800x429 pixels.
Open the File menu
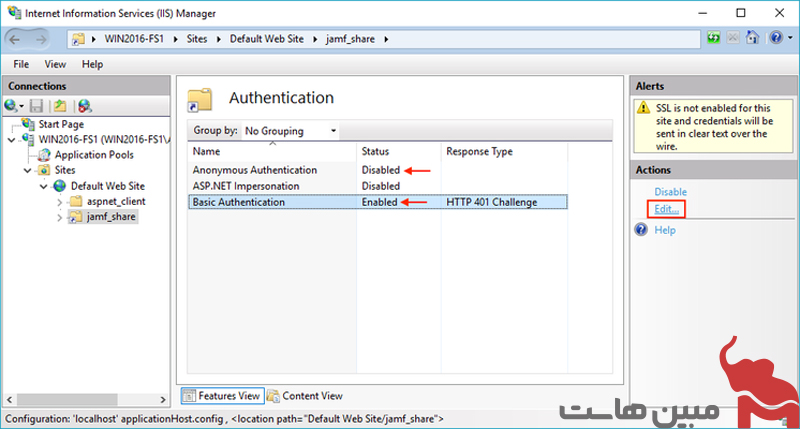click(x=21, y=64)
